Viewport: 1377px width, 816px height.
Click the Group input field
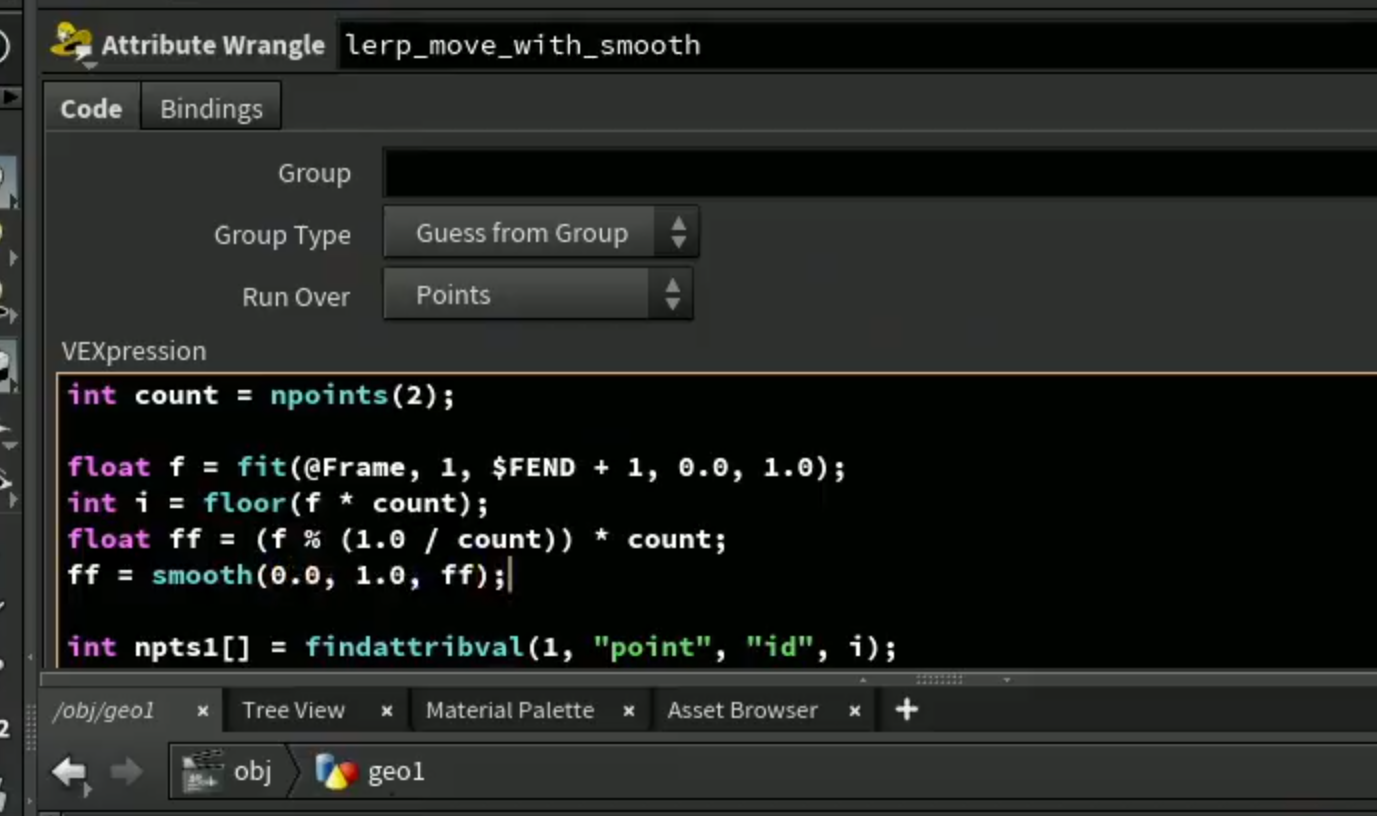880,173
